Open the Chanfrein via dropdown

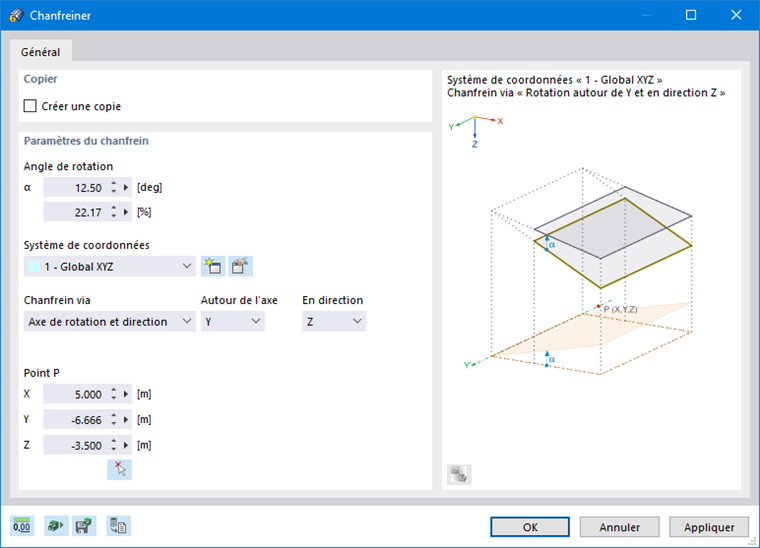coord(110,321)
